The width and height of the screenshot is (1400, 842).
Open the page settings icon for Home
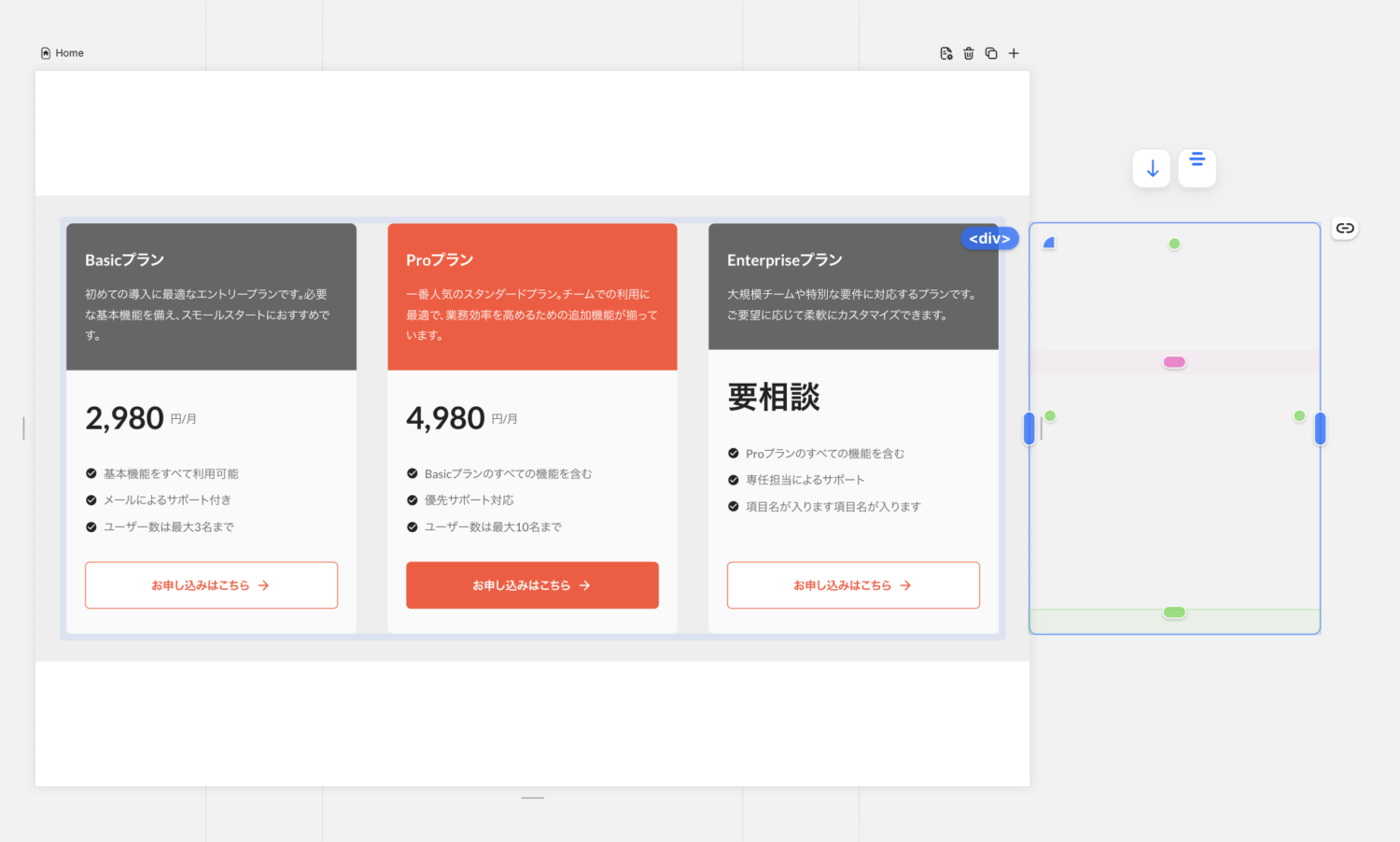[x=945, y=53]
